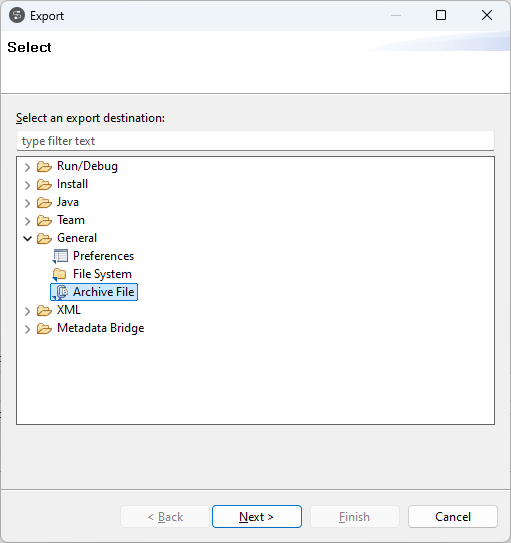Maximize the Export dialog window

[x=441, y=15]
